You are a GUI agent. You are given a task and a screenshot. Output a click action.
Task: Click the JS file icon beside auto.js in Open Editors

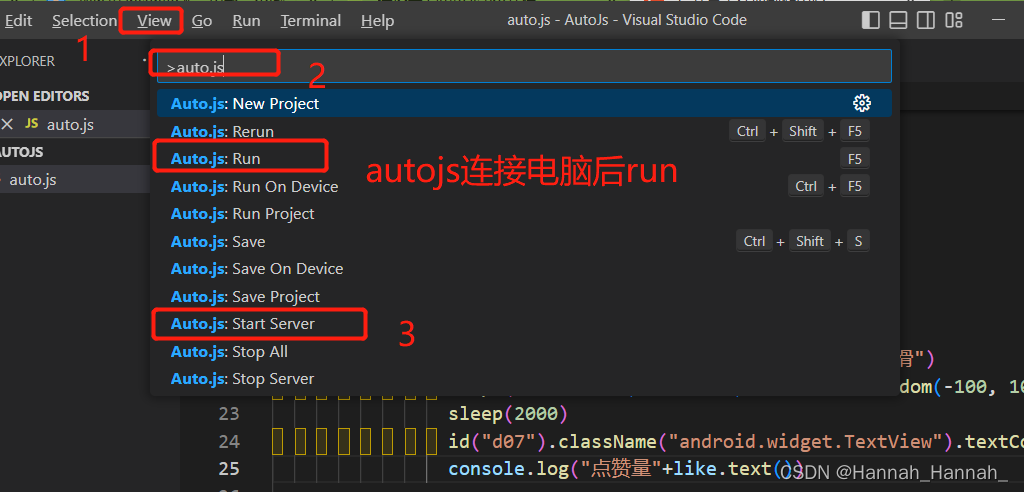[31, 123]
